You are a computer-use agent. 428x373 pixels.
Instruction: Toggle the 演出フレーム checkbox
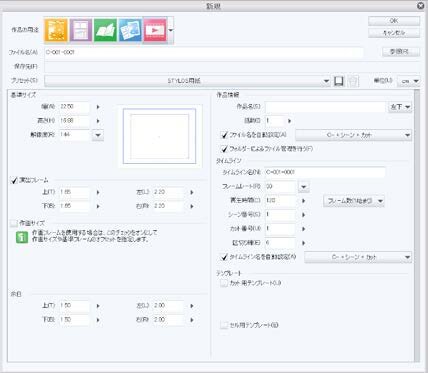click(14, 180)
